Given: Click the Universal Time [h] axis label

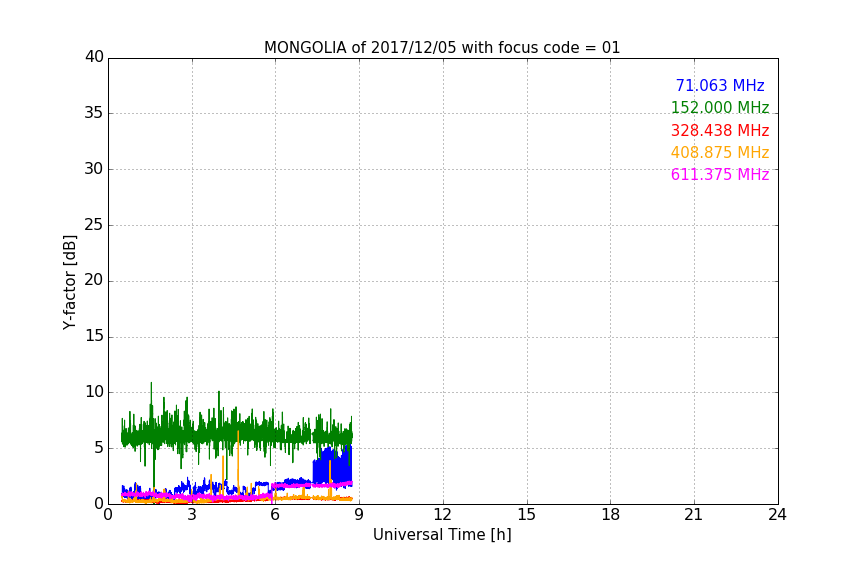Looking at the screenshot, I should pyautogui.click(x=442, y=534).
